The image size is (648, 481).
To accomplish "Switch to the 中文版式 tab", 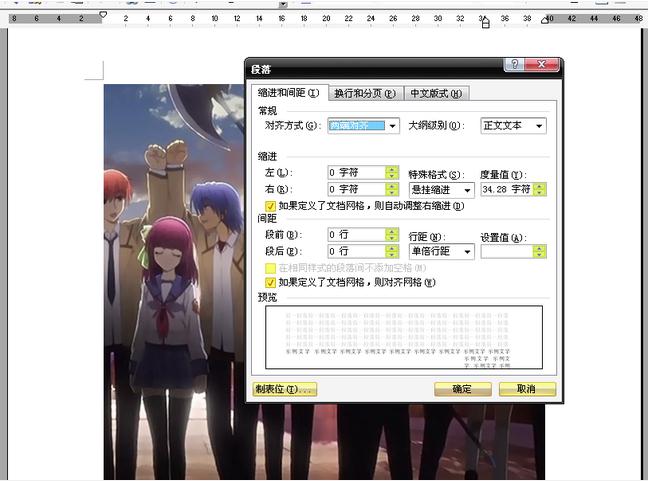I will (435, 93).
